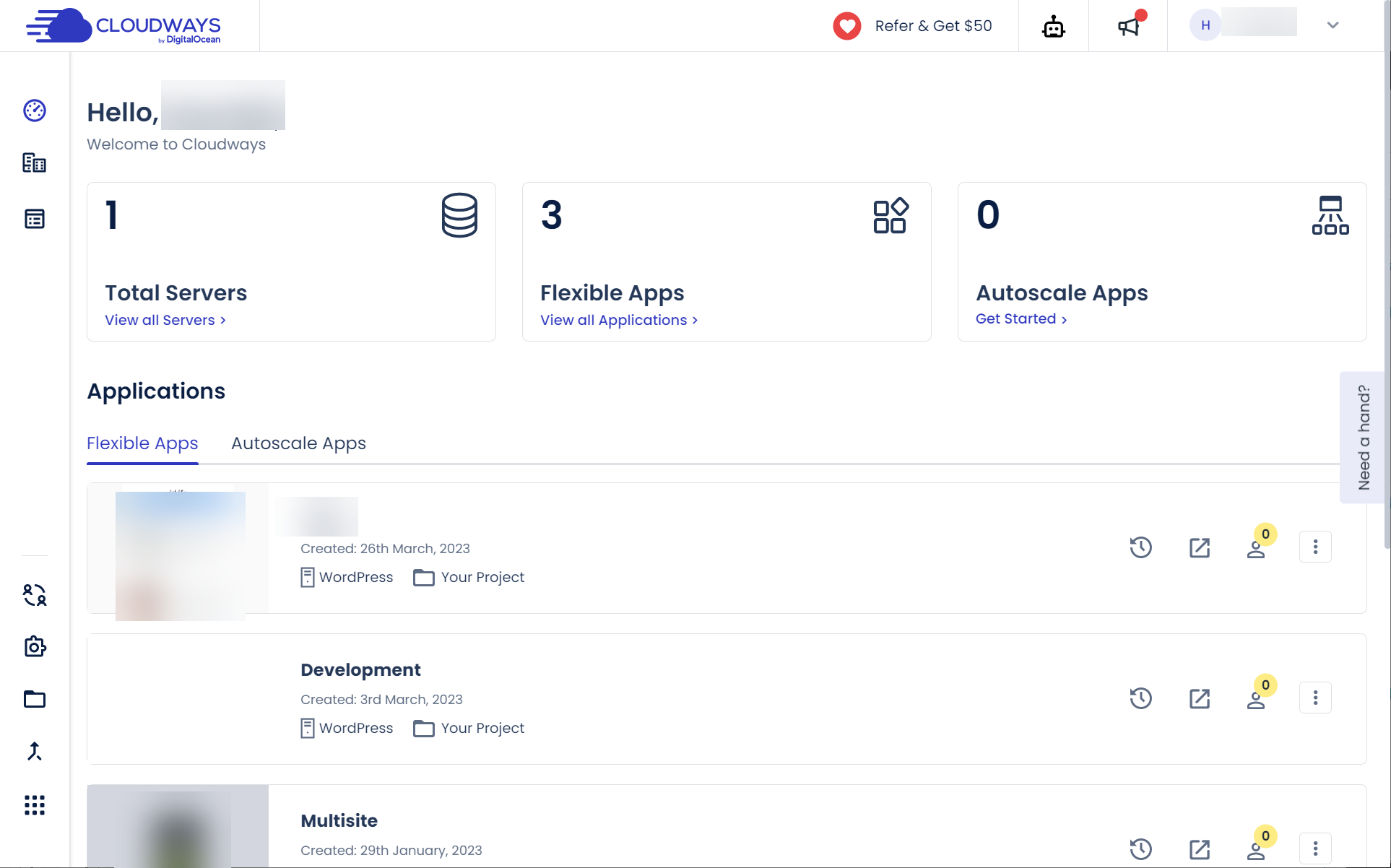
Task: Expand the three-dot menu for Development app
Action: 1315,697
